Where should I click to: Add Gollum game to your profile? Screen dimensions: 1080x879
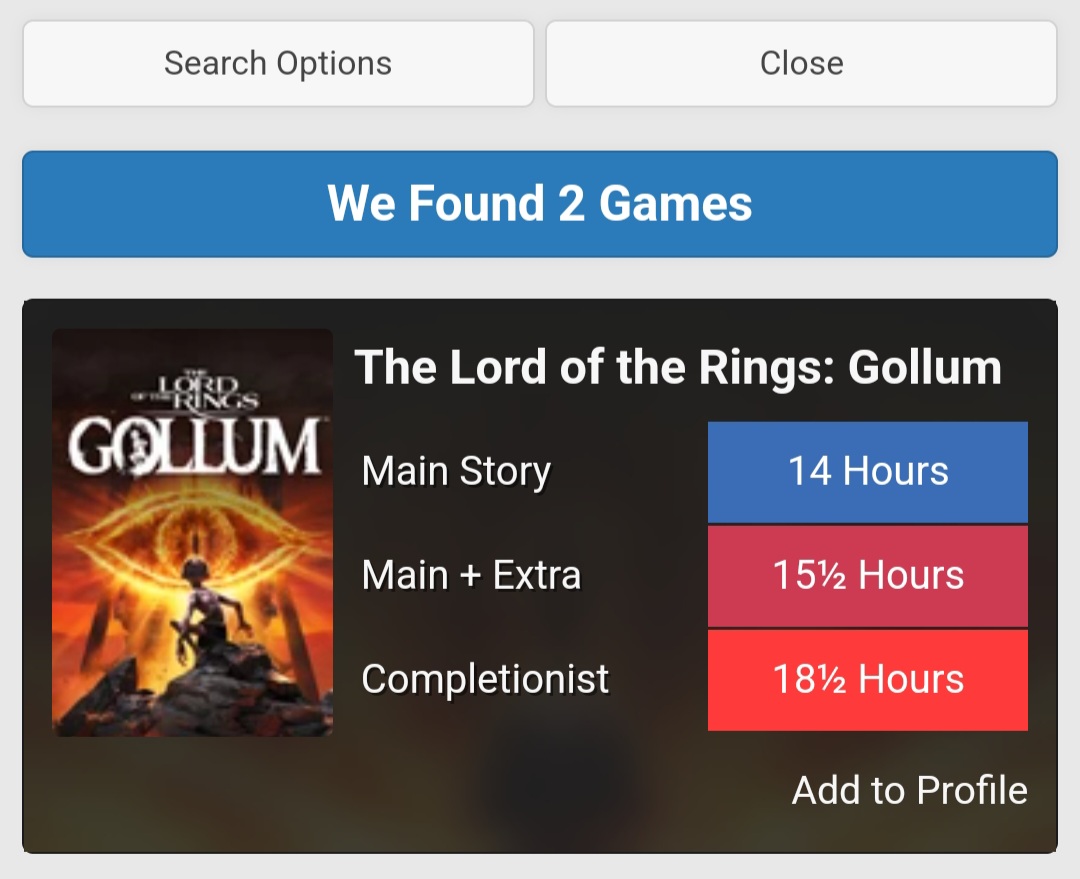click(x=909, y=790)
